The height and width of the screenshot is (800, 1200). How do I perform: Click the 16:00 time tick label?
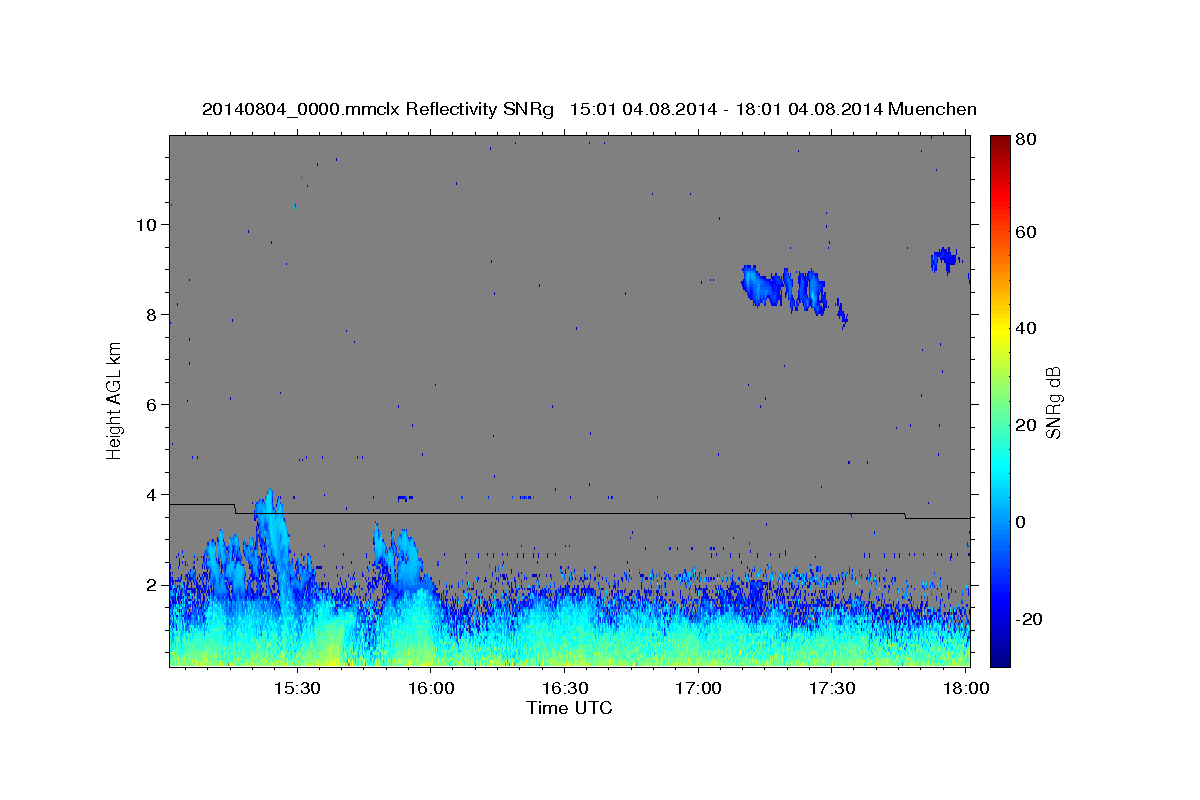point(431,689)
